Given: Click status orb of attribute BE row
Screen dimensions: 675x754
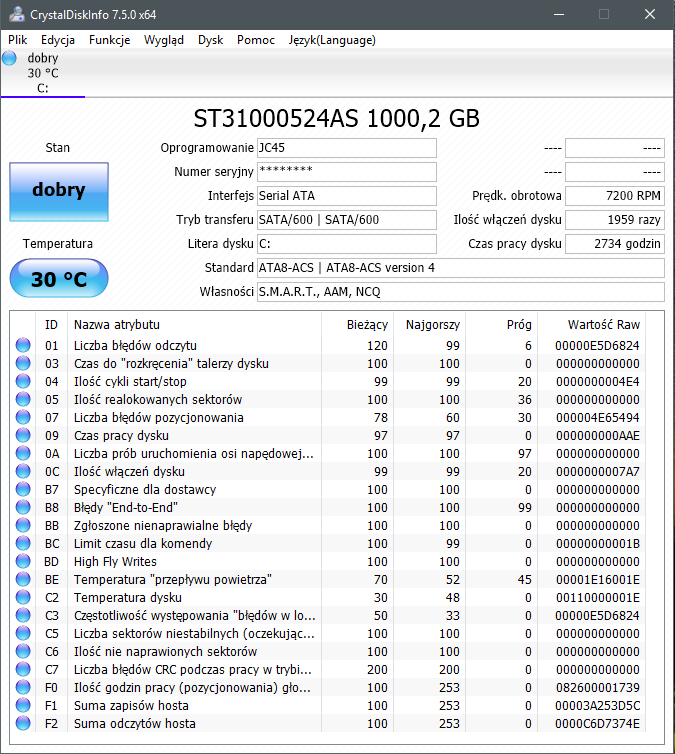Looking at the screenshot, I should [x=23, y=579].
